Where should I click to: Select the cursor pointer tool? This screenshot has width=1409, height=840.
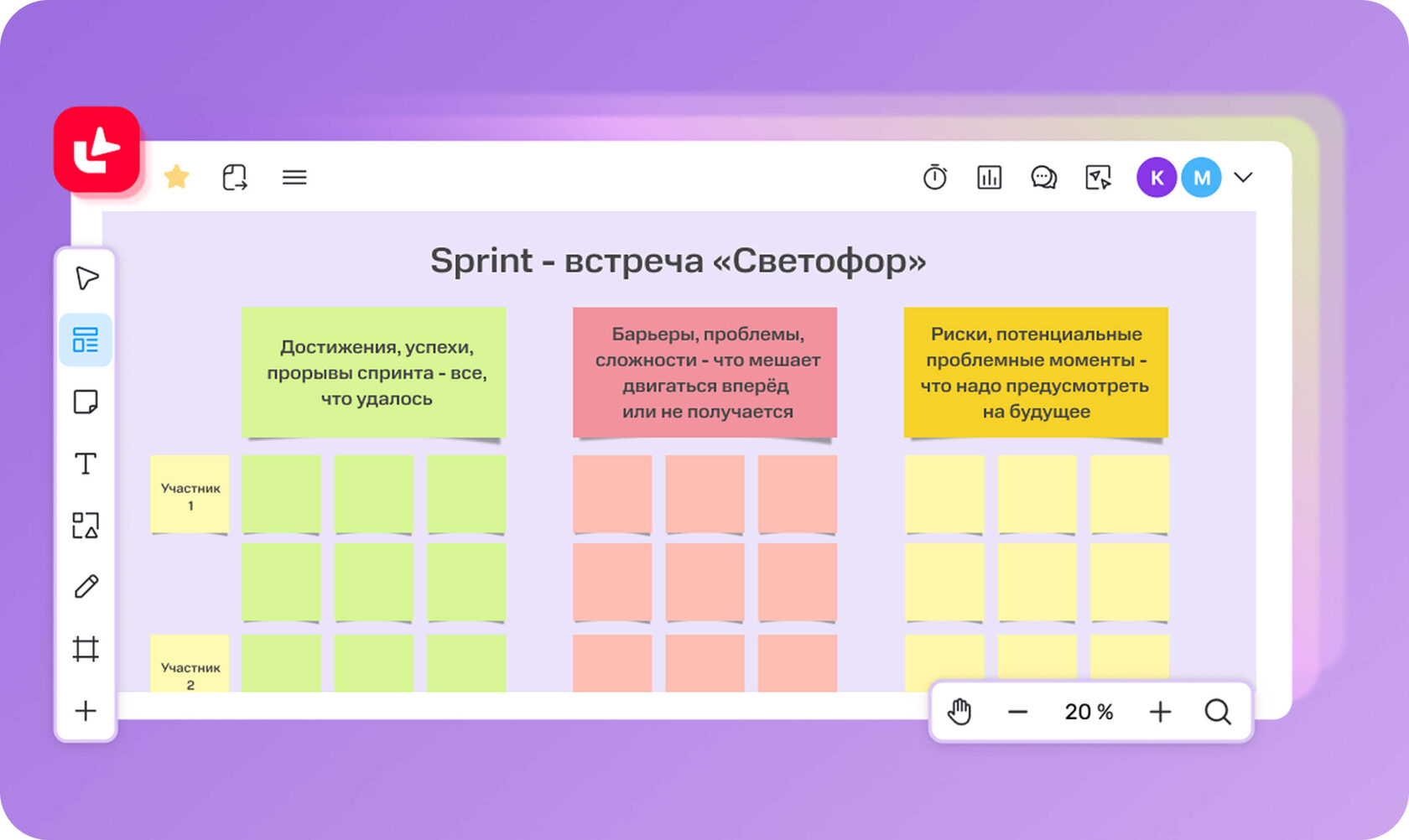click(x=86, y=278)
